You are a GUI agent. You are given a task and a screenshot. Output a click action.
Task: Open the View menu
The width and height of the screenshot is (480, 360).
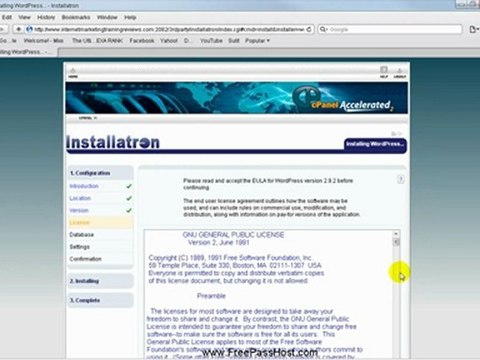click(x=24, y=17)
